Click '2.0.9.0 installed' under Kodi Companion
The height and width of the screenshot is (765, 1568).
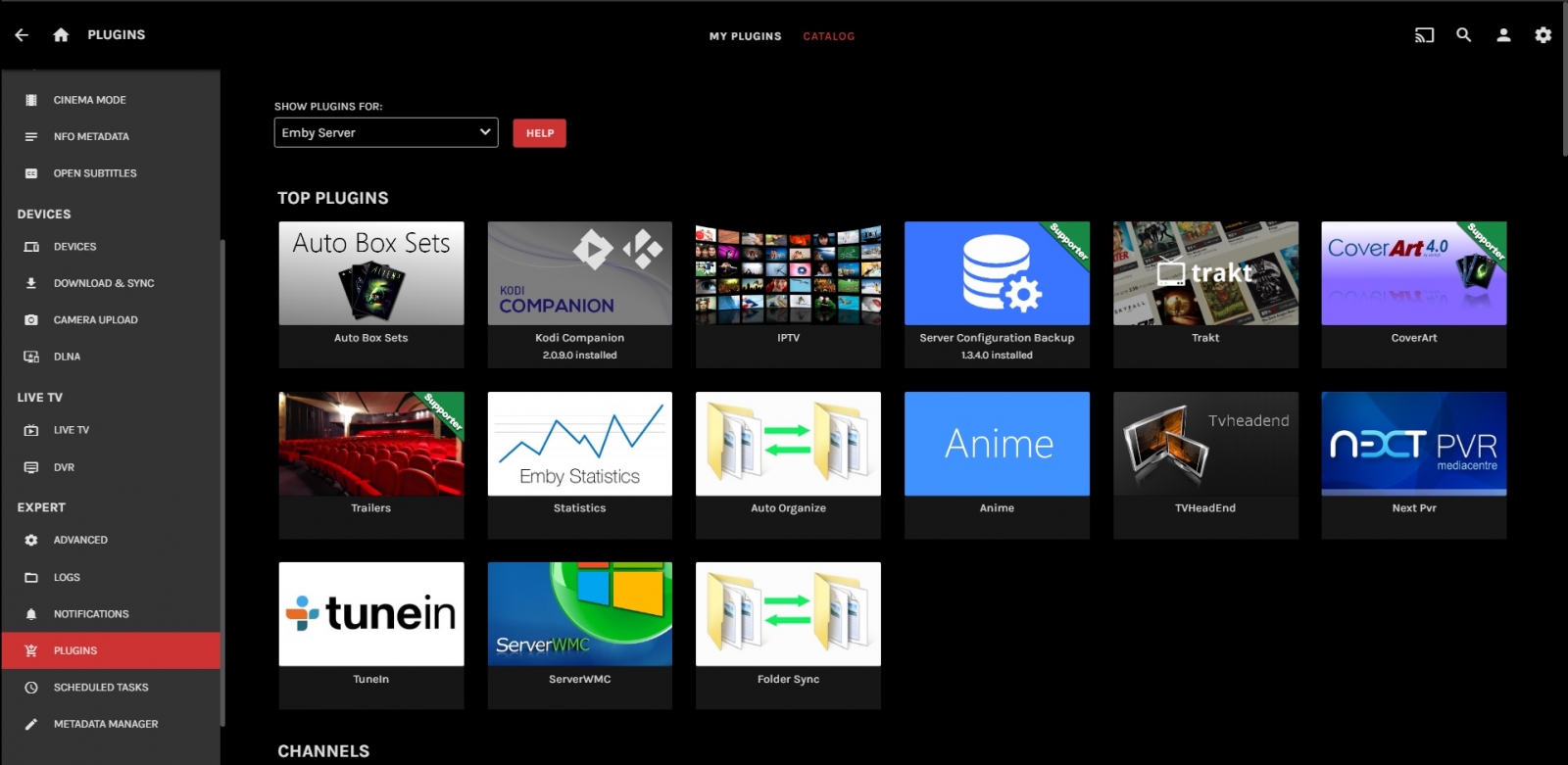click(580, 356)
